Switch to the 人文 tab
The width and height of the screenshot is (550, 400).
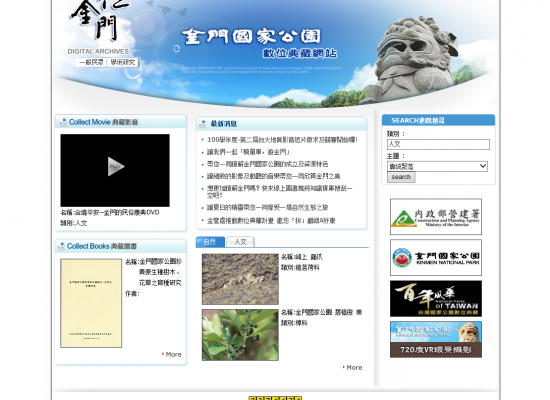point(240,242)
